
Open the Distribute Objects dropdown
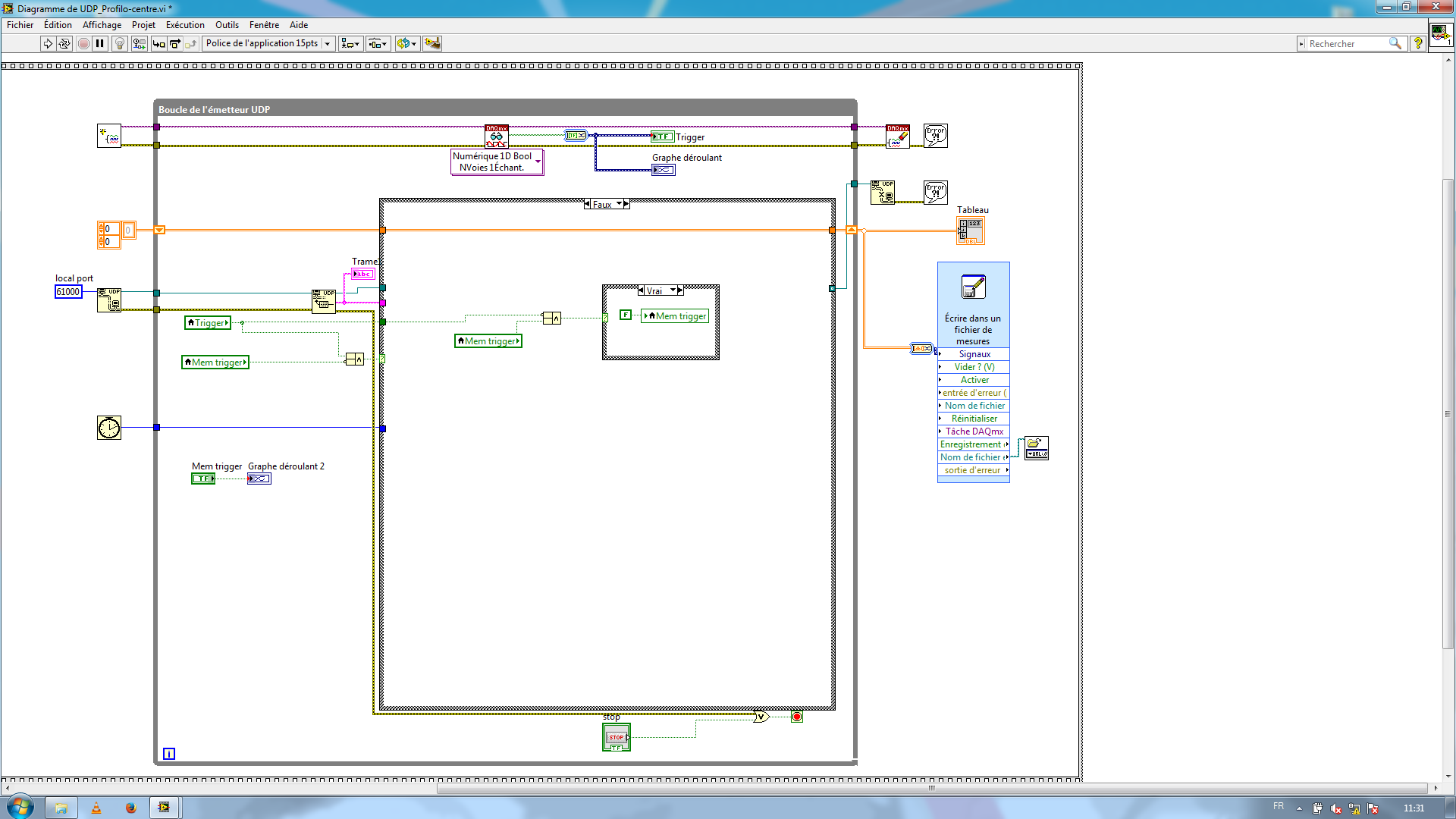[378, 44]
